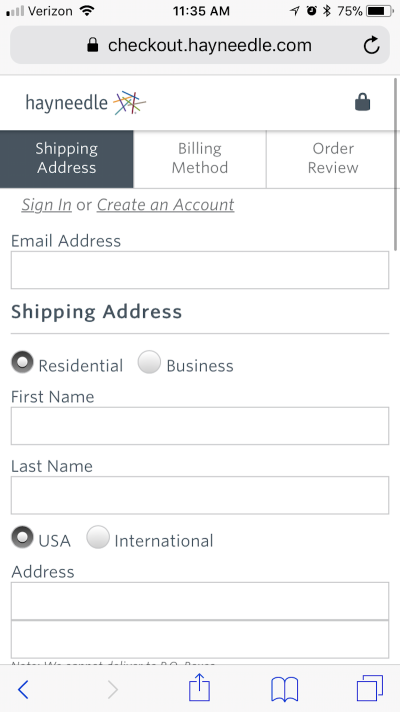Click the hayneedle logo
The height and width of the screenshot is (712, 400).
(86, 103)
